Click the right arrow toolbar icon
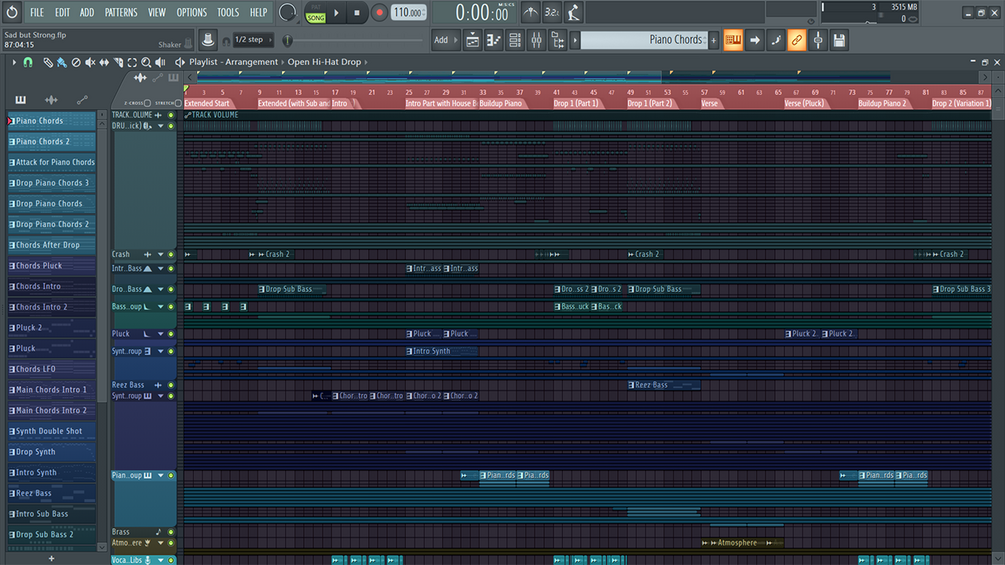This screenshot has width=1005, height=565. tap(754, 40)
